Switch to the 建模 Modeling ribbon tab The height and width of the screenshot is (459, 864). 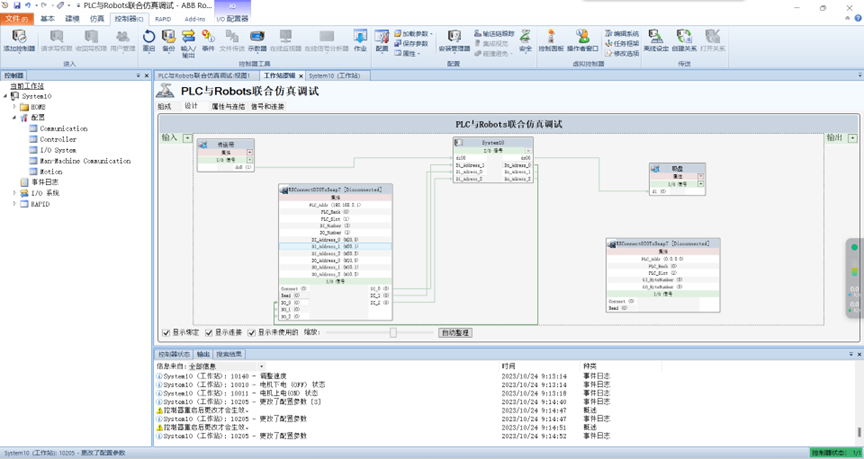point(73,19)
